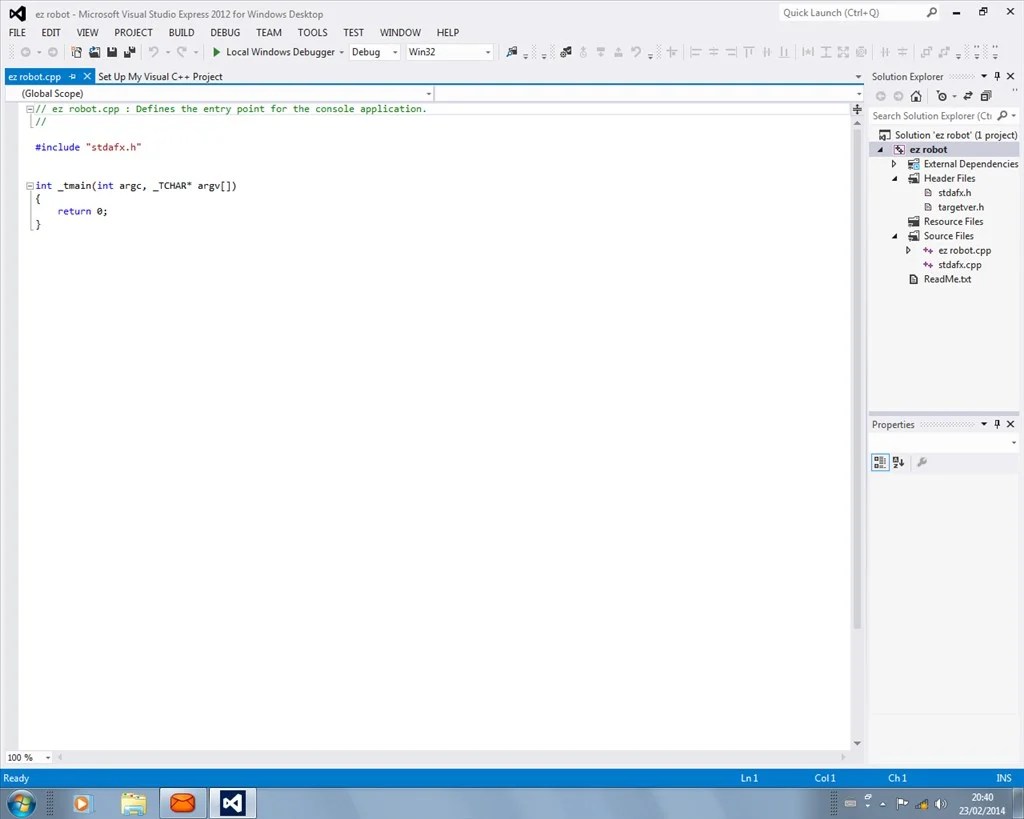Screen dimensions: 1024x819
Task: Click the editor split window handle
Action: pyautogui.click(x=857, y=109)
